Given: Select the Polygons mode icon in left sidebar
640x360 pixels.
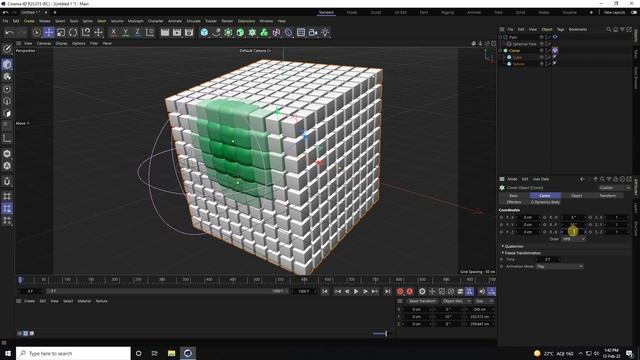Looking at the screenshot, I should (7, 113).
